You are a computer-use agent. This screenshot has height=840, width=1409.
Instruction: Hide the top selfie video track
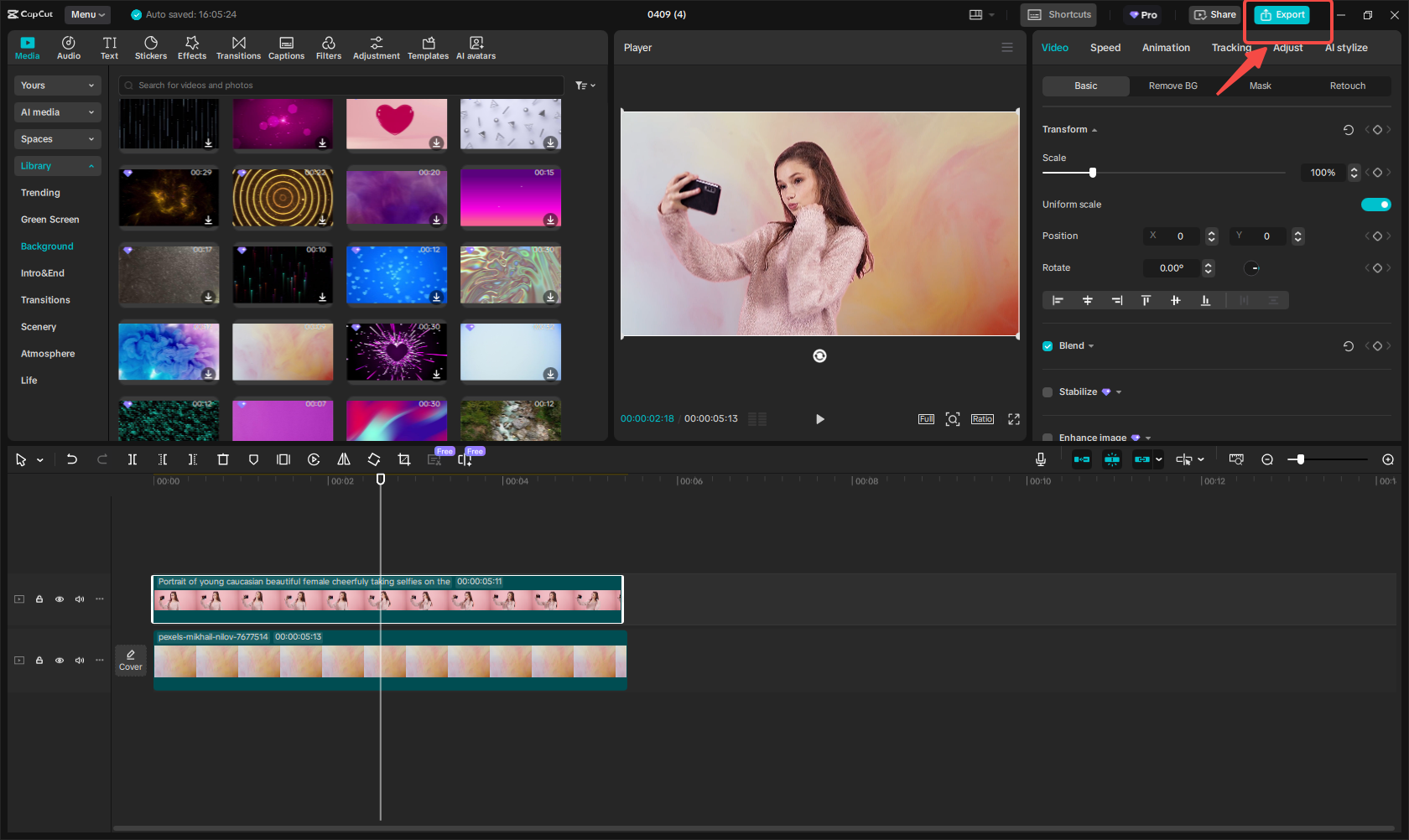pyautogui.click(x=59, y=599)
